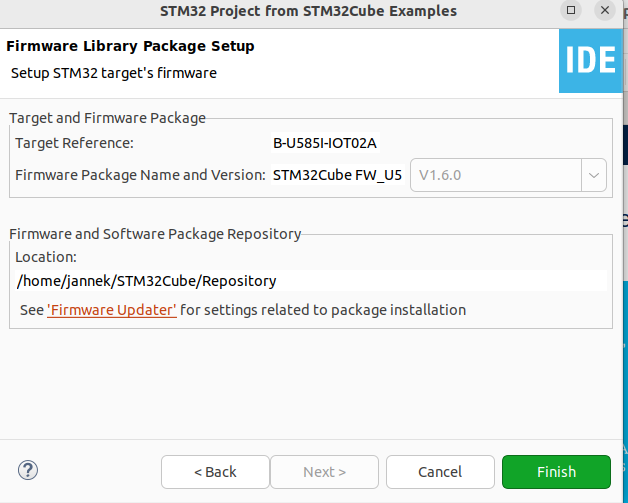The image size is (628, 503).
Task: Click the Location label in repository group
Action: (x=46, y=257)
